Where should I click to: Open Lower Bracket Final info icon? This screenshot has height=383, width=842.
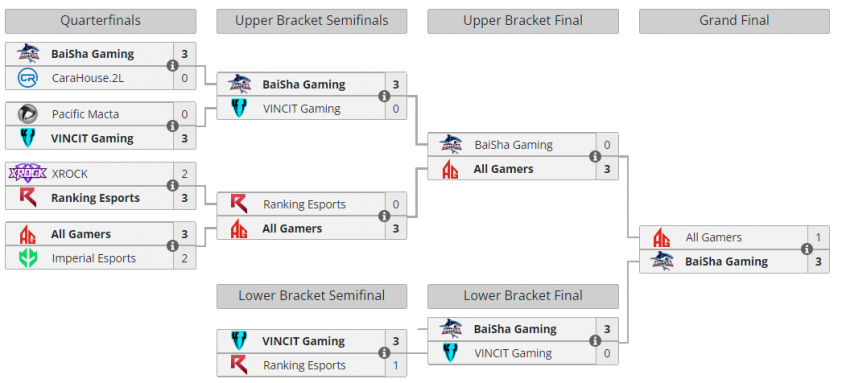click(x=595, y=341)
